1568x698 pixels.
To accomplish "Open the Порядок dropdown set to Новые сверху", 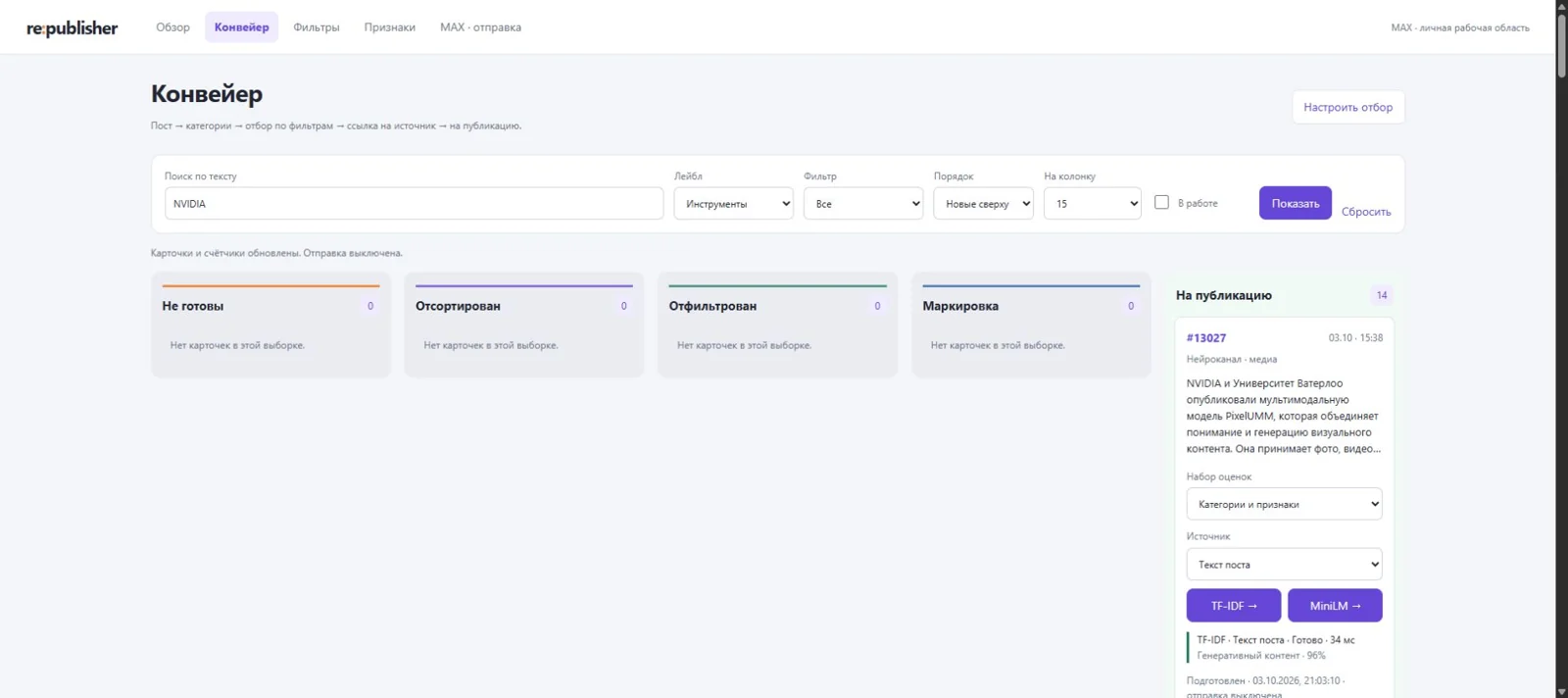I will pyautogui.click(x=983, y=204).
